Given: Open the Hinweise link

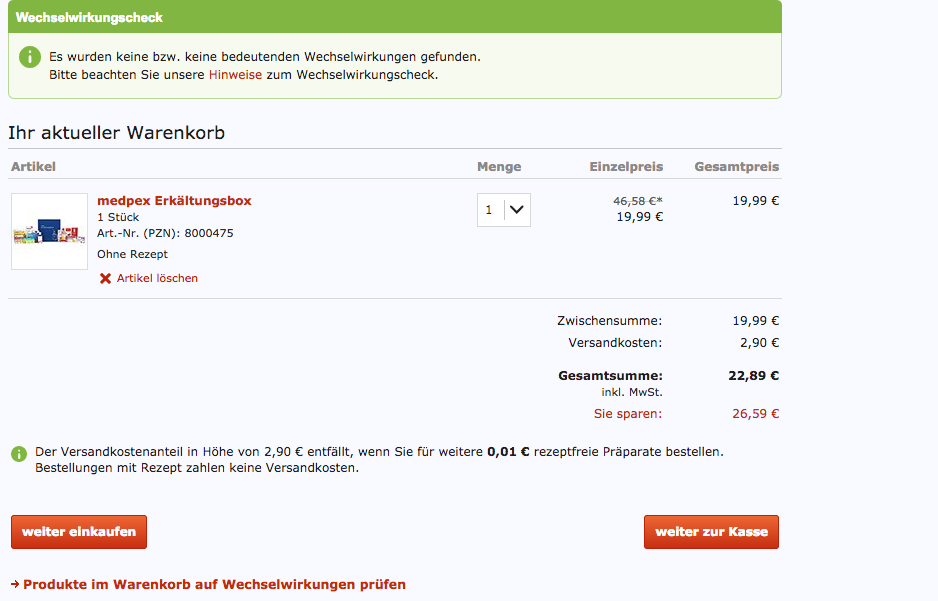Looking at the screenshot, I should [x=235, y=75].
